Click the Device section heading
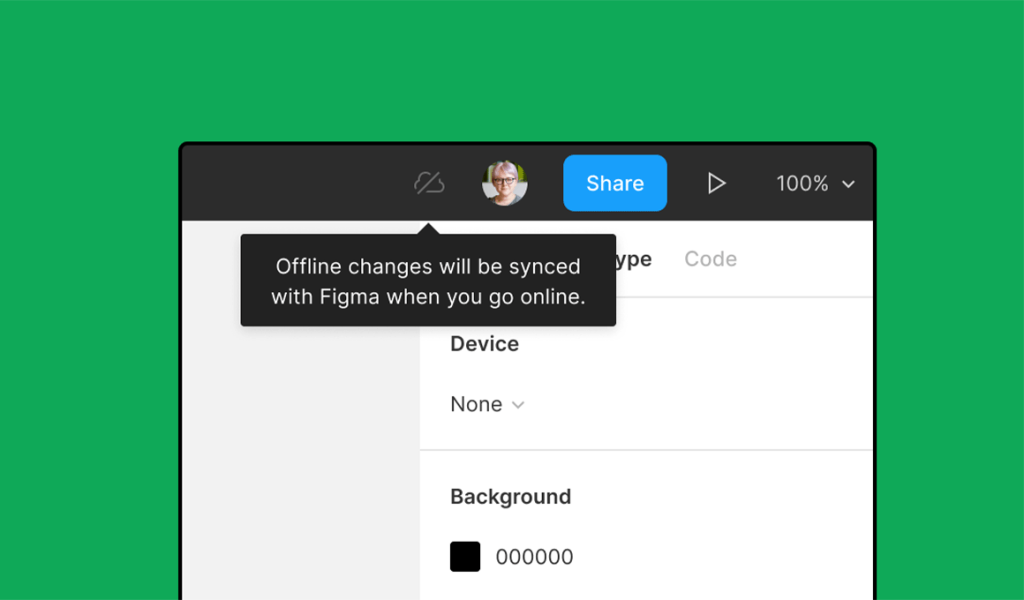Image resolution: width=1024 pixels, height=600 pixels. pyautogui.click(x=484, y=344)
